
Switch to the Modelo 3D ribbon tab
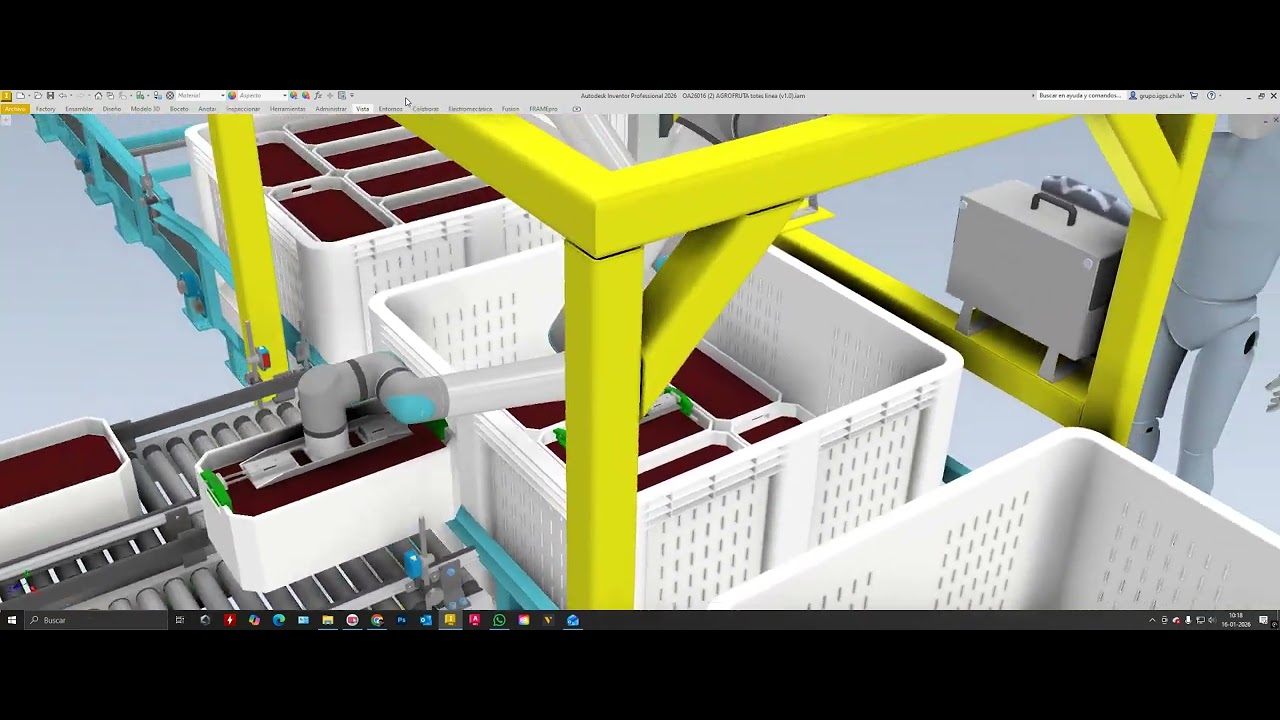(x=145, y=109)
